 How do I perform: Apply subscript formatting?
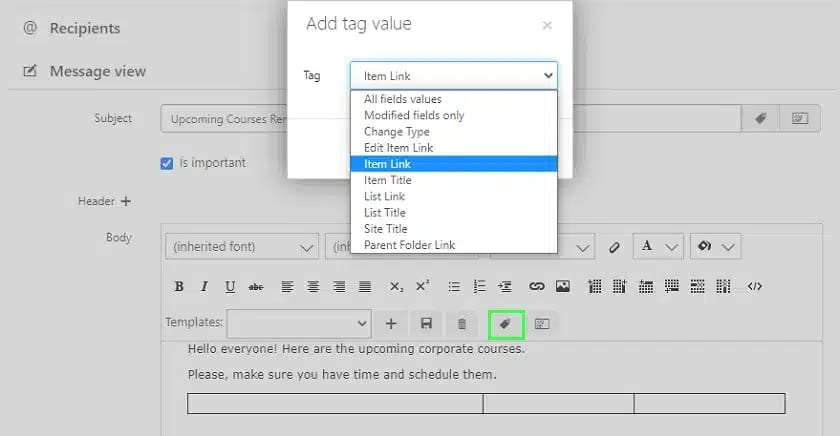(x=396, y=287)
